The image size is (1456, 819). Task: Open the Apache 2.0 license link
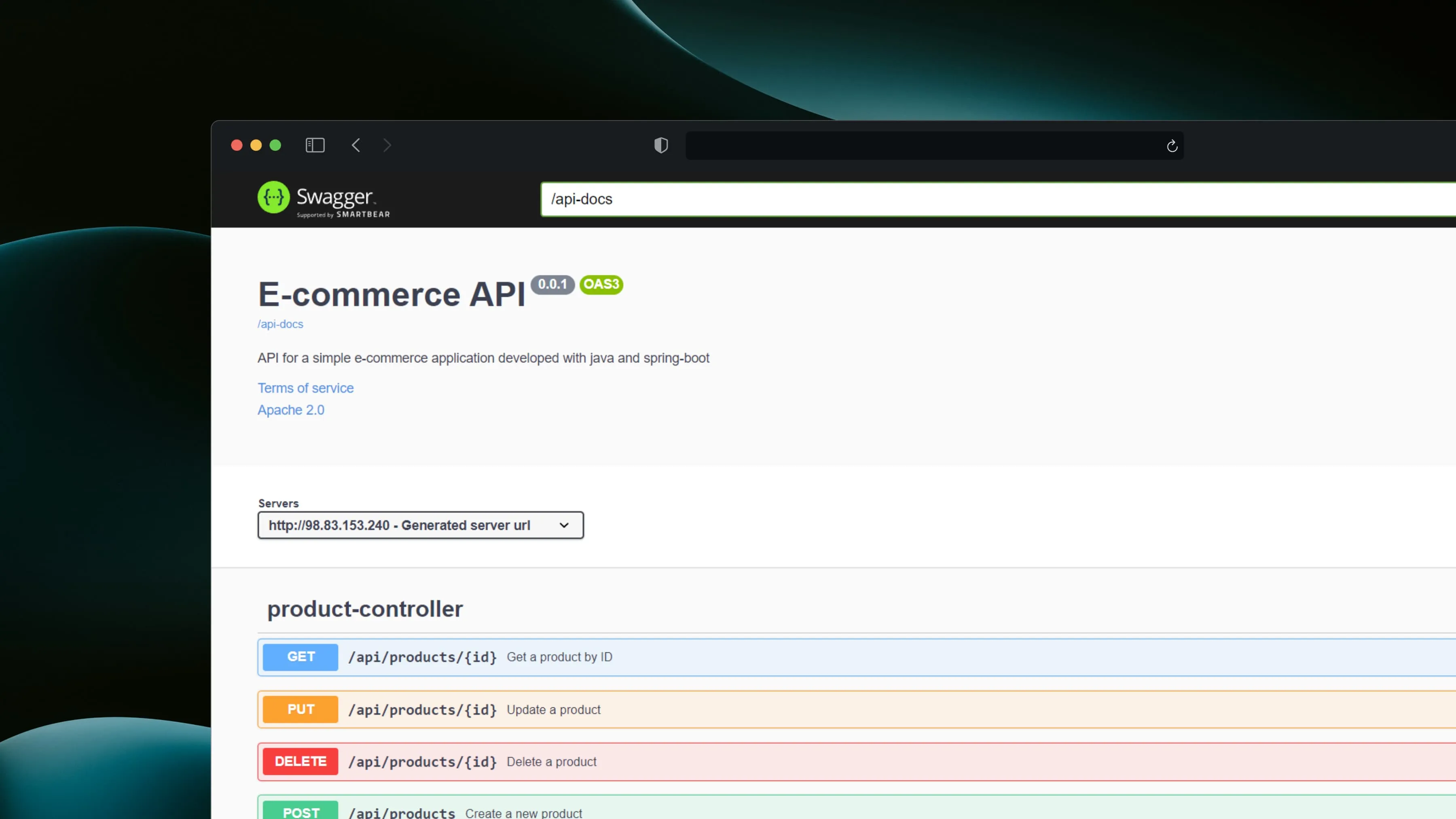pos(290,409)
